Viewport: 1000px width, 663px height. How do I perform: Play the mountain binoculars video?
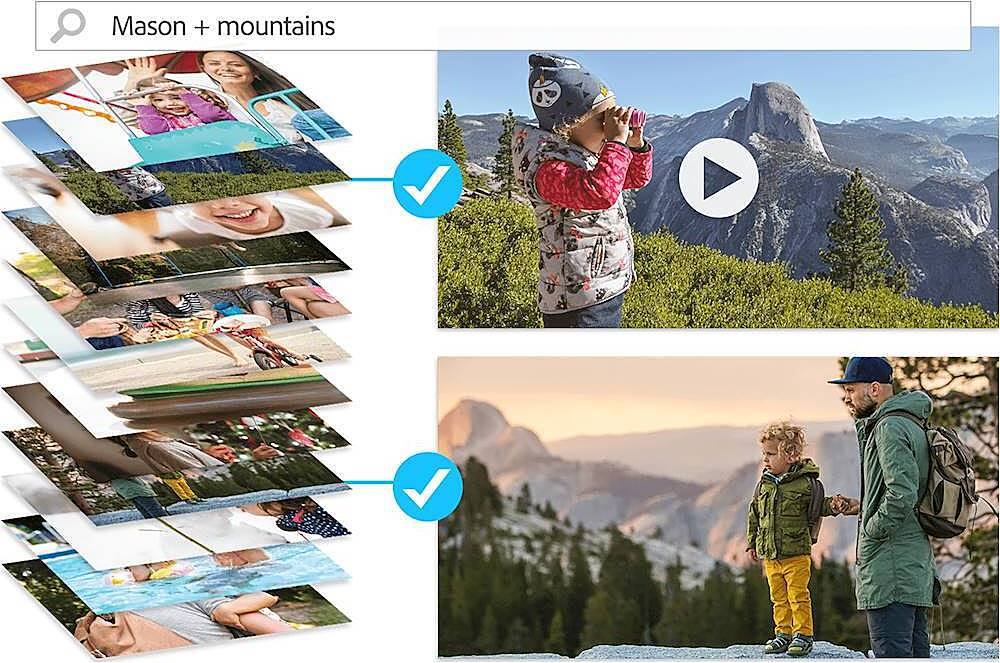pyautogui.click(x=718, y=178)
